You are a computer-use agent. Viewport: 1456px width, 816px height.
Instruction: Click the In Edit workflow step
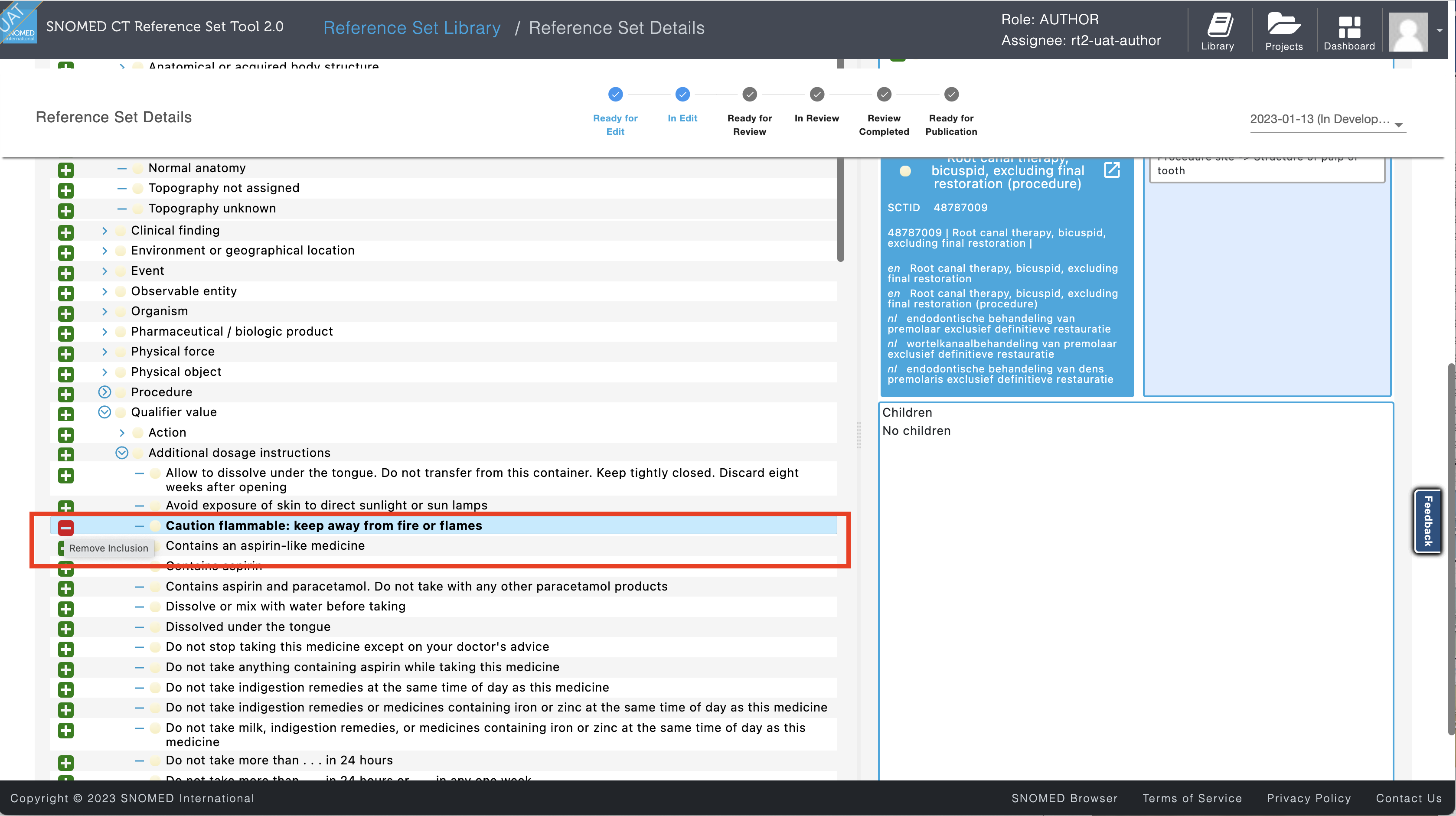click(x=682, y=106)
